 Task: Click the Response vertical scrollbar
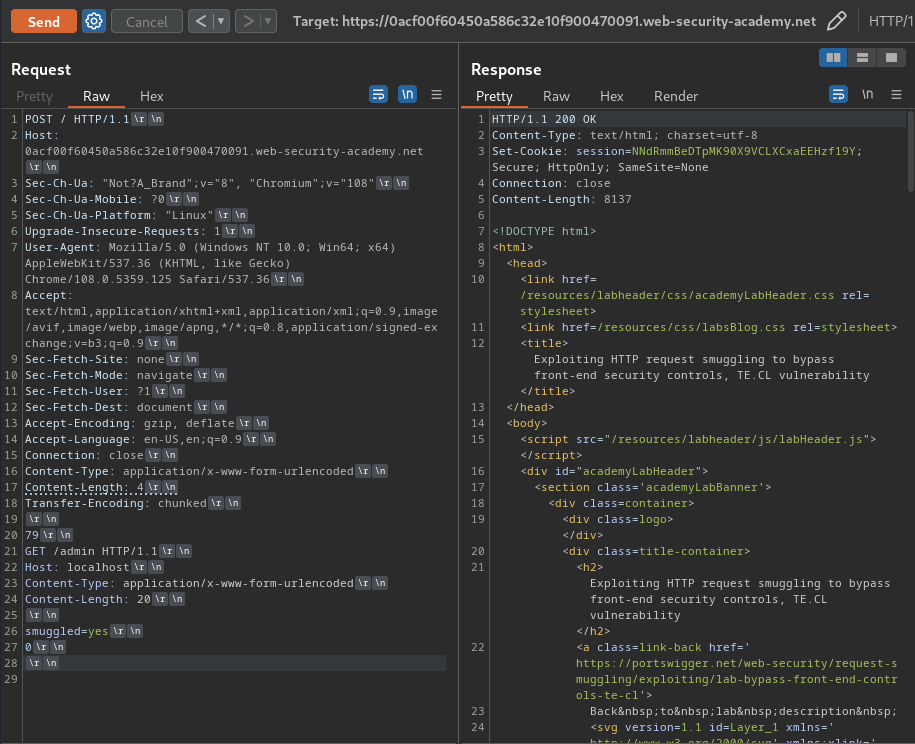(x=910, y=152)
